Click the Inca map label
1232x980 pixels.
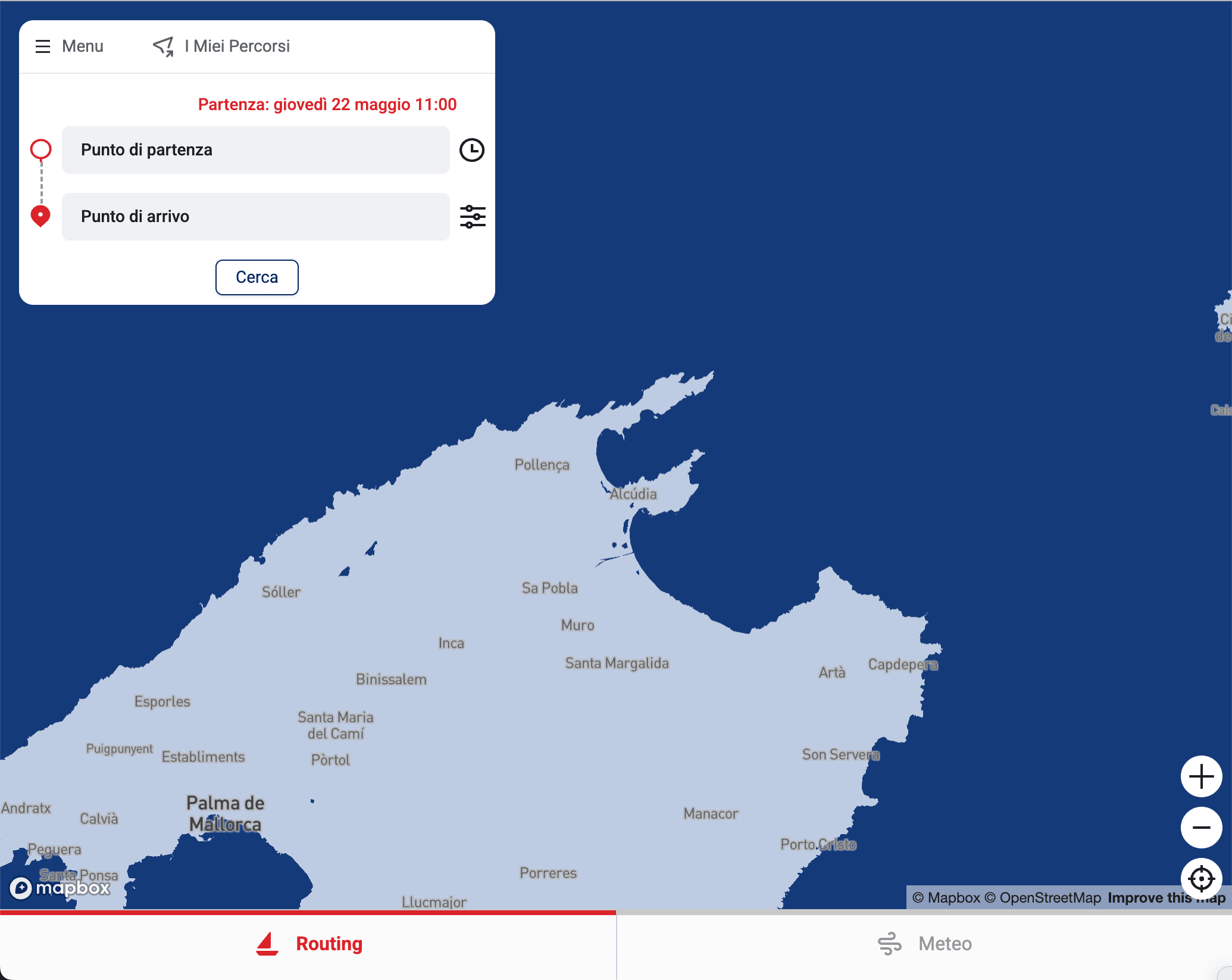pyautogui.click(x=451, y=644)
